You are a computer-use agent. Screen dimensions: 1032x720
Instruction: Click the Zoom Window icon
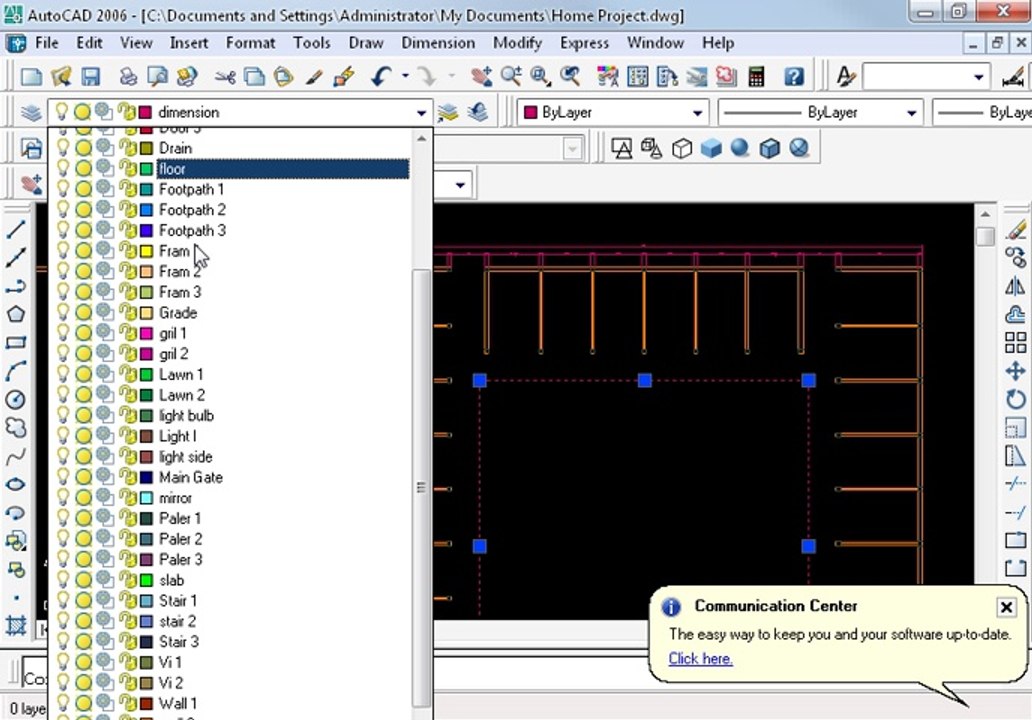click(540, 76)
